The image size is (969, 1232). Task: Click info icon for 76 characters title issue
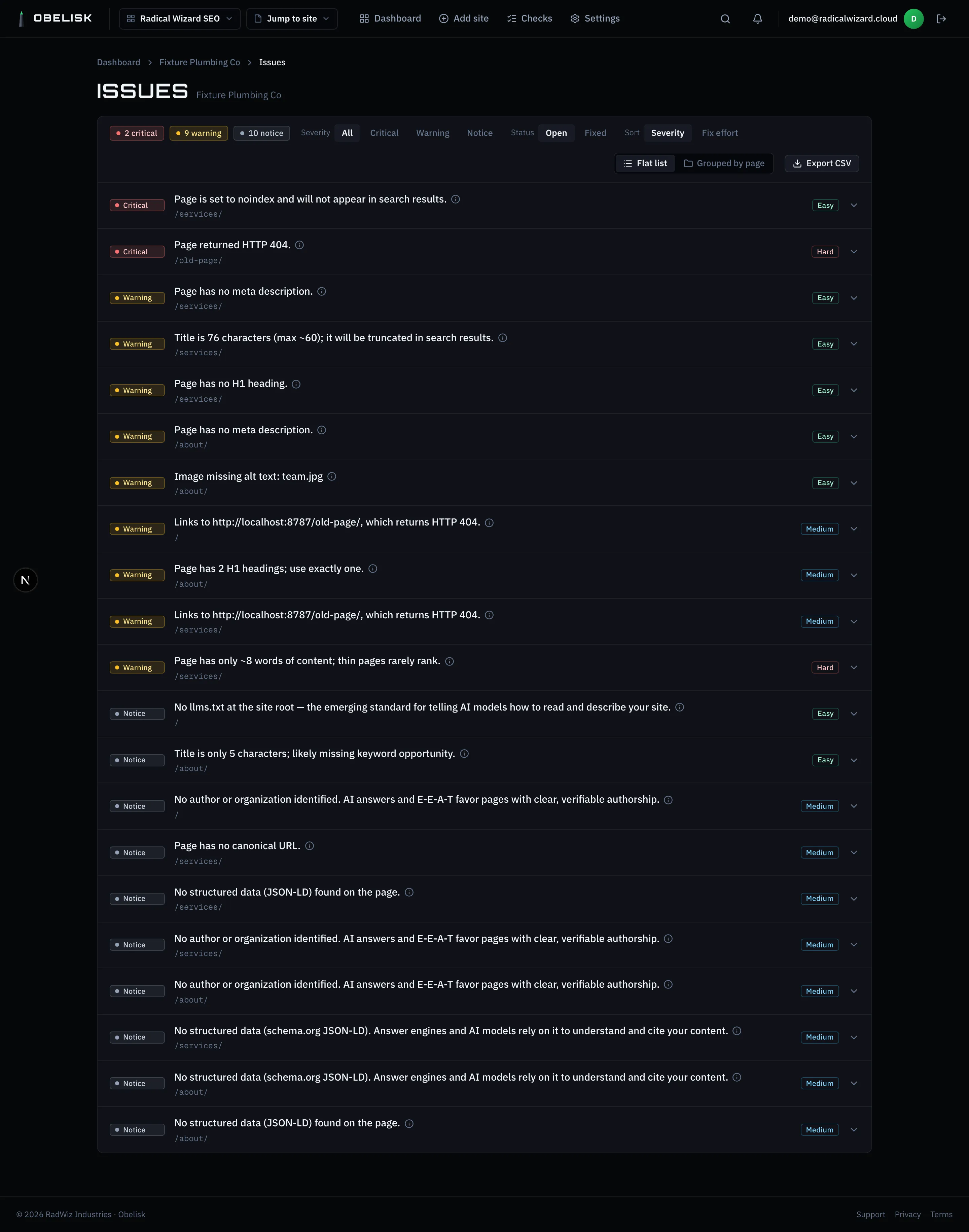pyautogui.click(x=503, y=337)
